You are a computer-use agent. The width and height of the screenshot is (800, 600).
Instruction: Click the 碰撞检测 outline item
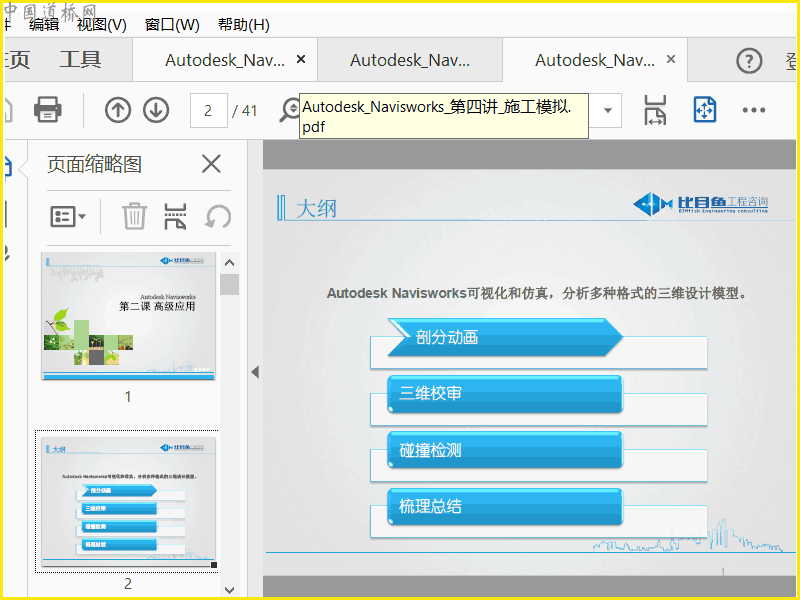point(505,450)
